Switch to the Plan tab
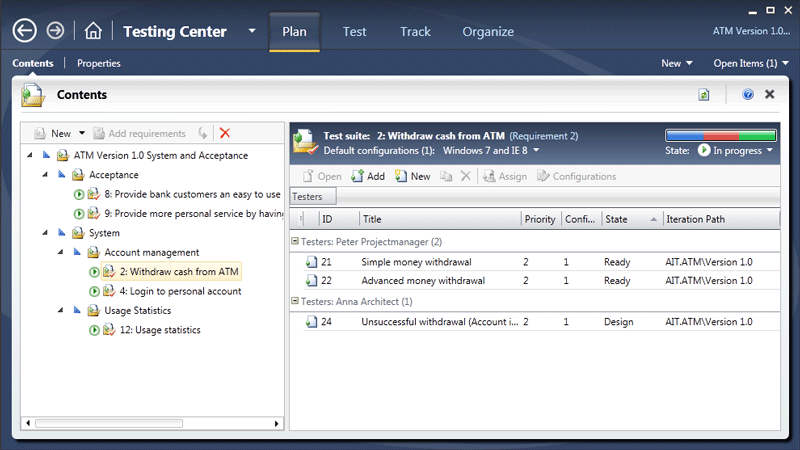This screenshot has width=800, height=450. (x=294, y=32)
